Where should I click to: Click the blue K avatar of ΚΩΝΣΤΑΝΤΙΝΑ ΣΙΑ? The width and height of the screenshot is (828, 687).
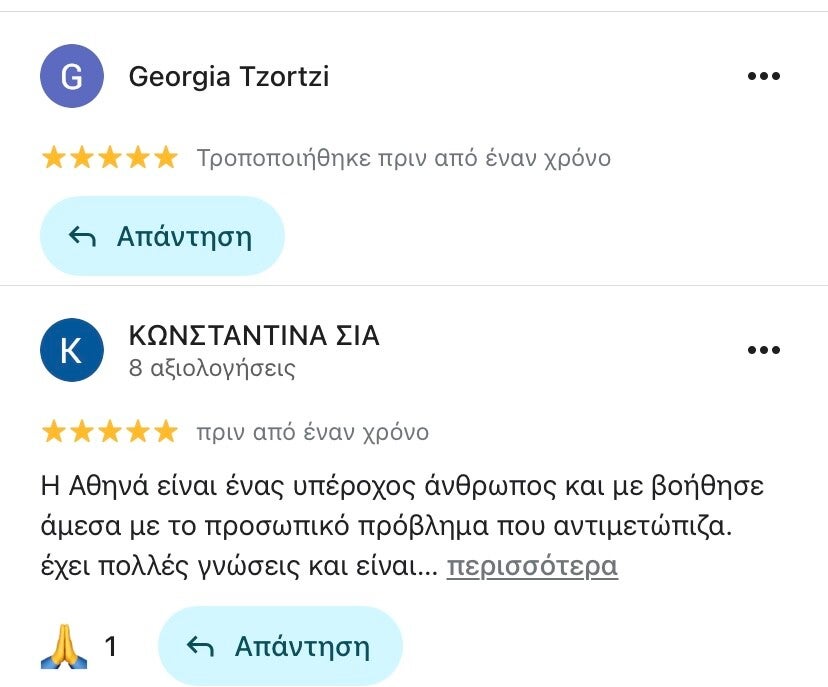coord(71,350)
